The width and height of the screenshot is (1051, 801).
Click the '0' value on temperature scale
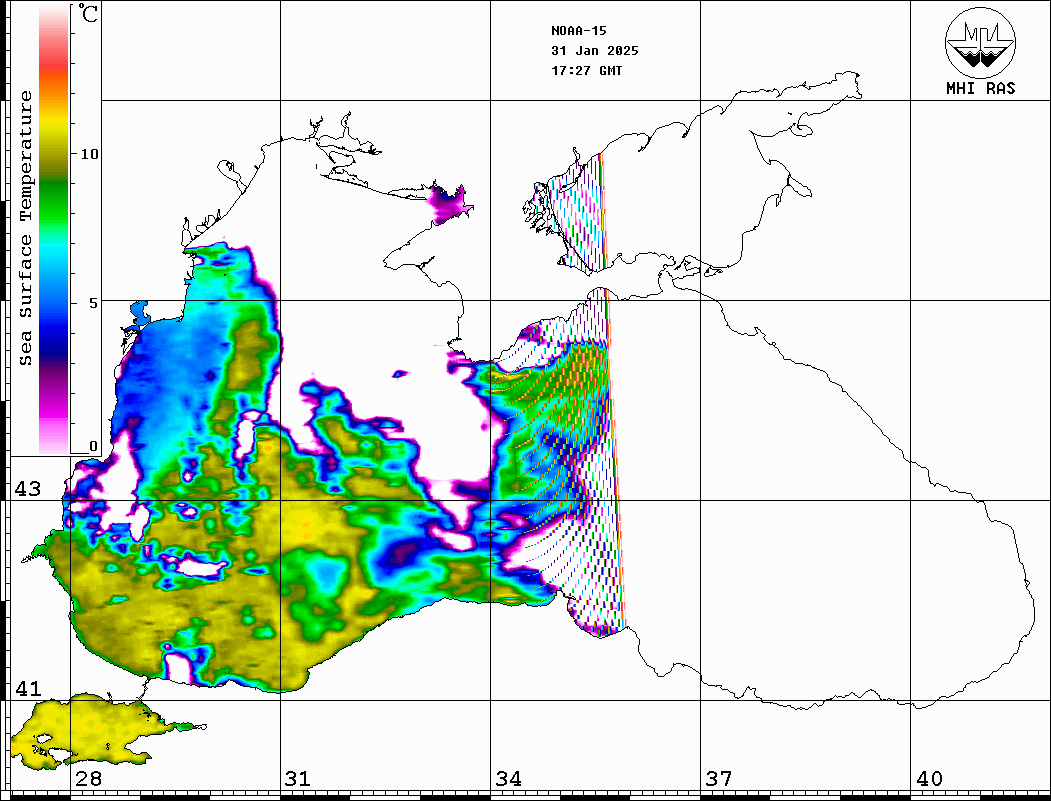[x=93, y=446]
